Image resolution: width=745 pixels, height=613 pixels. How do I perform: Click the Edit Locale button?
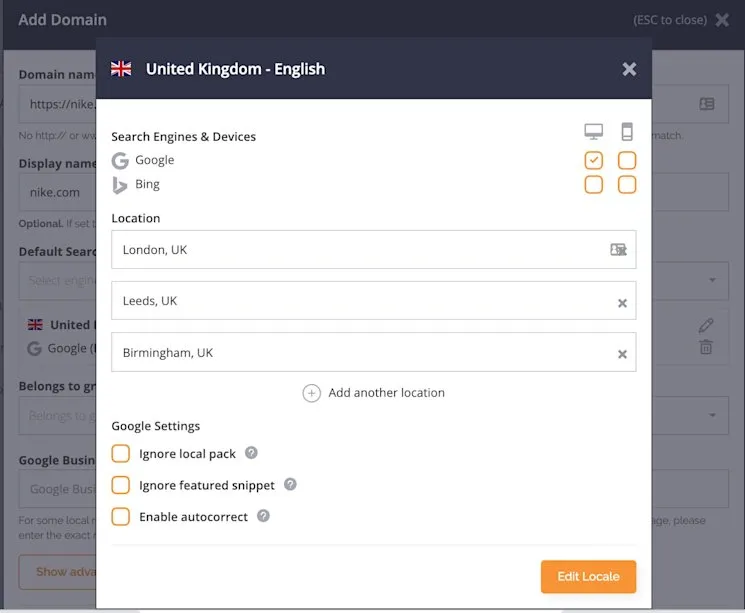coord(588,576)
